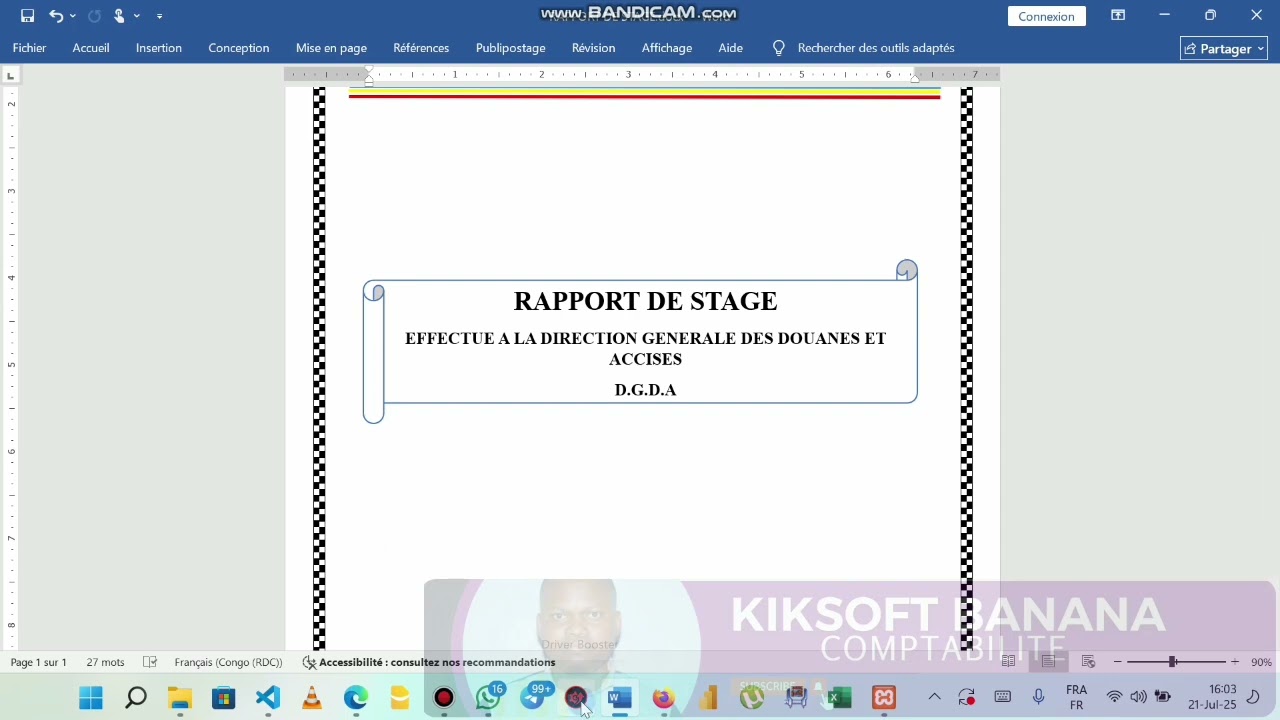Viewport: 1280px width, 720px height.
Task: Click the lightbulb search icon
Action: 779,48
